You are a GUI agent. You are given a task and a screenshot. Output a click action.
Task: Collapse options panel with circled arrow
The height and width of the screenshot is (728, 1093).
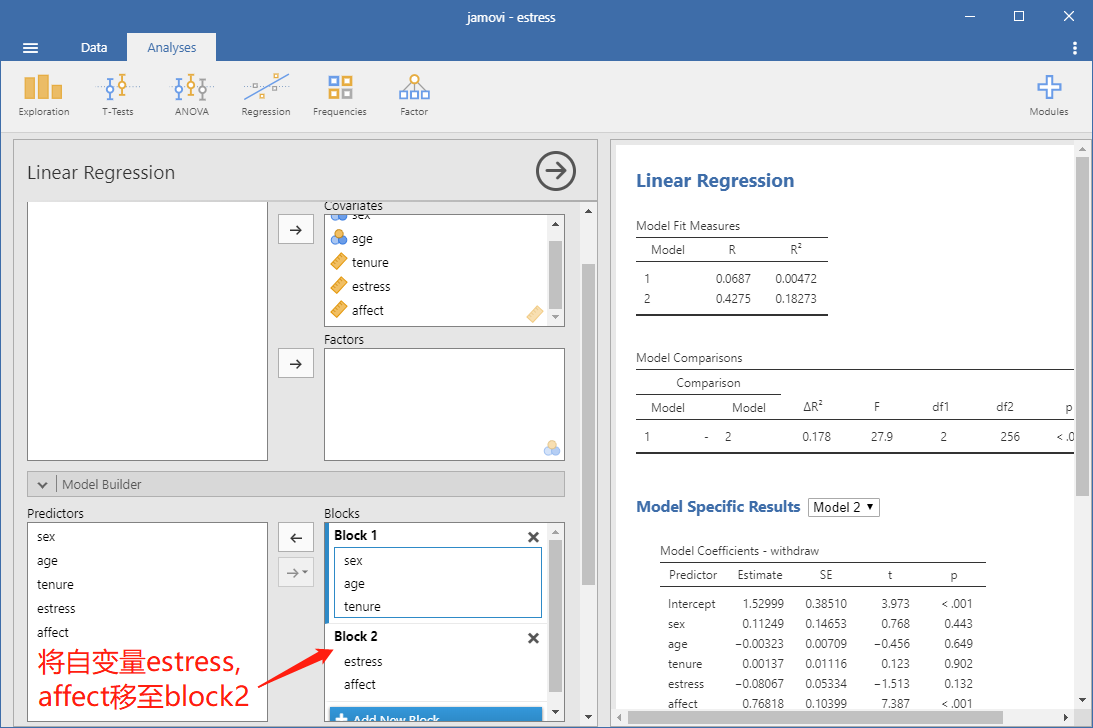556,171
